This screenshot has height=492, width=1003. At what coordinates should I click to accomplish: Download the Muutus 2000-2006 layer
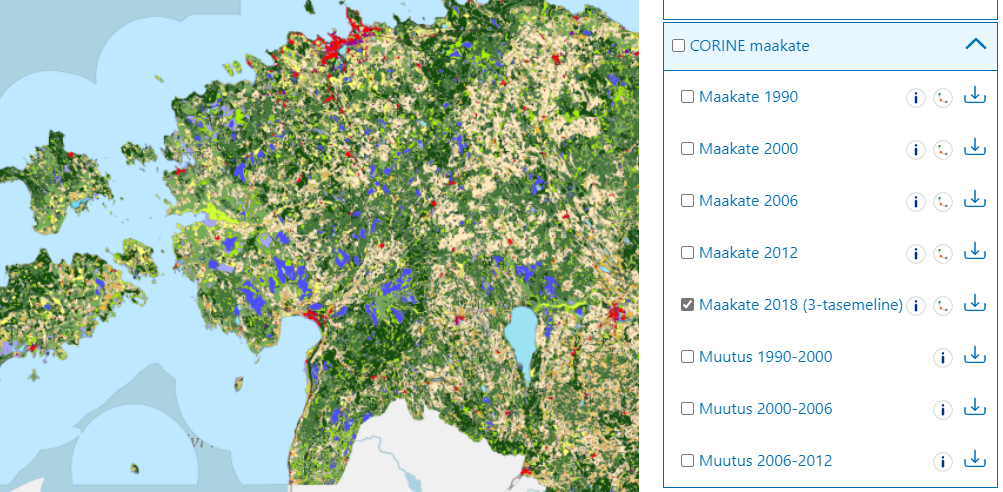point(974,408)
